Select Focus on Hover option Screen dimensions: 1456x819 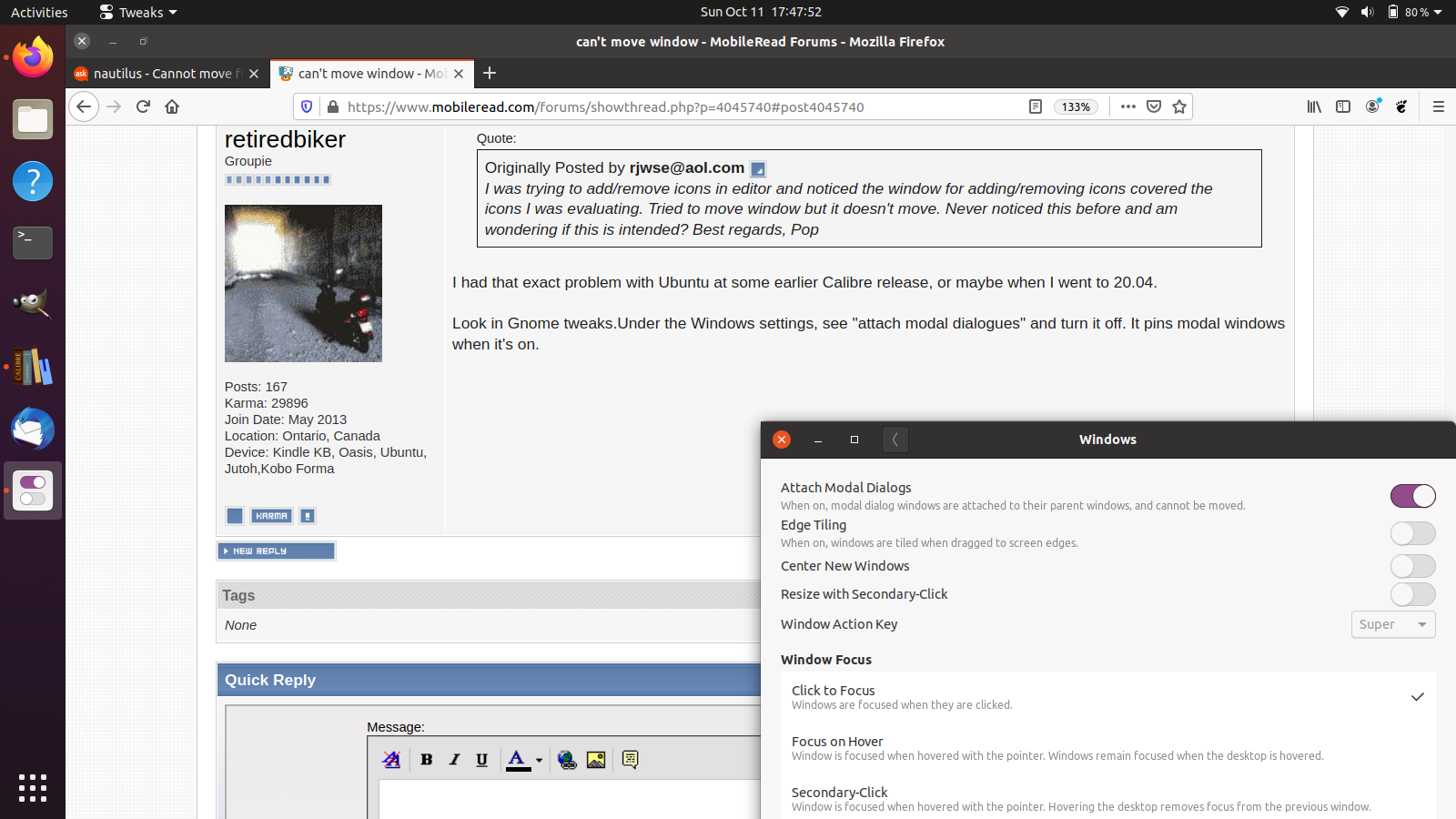(x=1107, y=748)
